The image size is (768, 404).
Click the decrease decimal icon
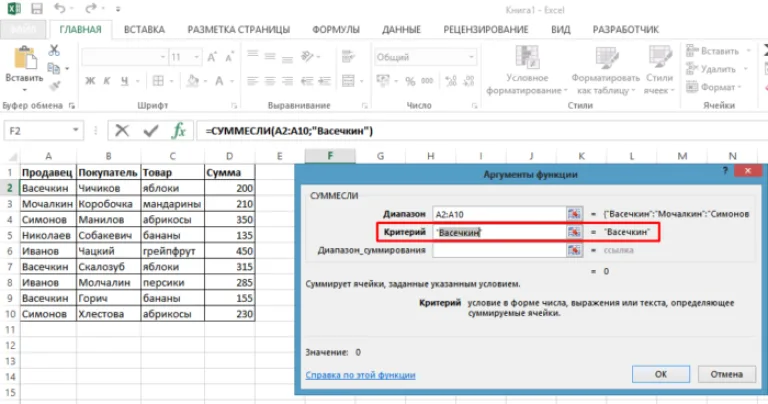469,81
